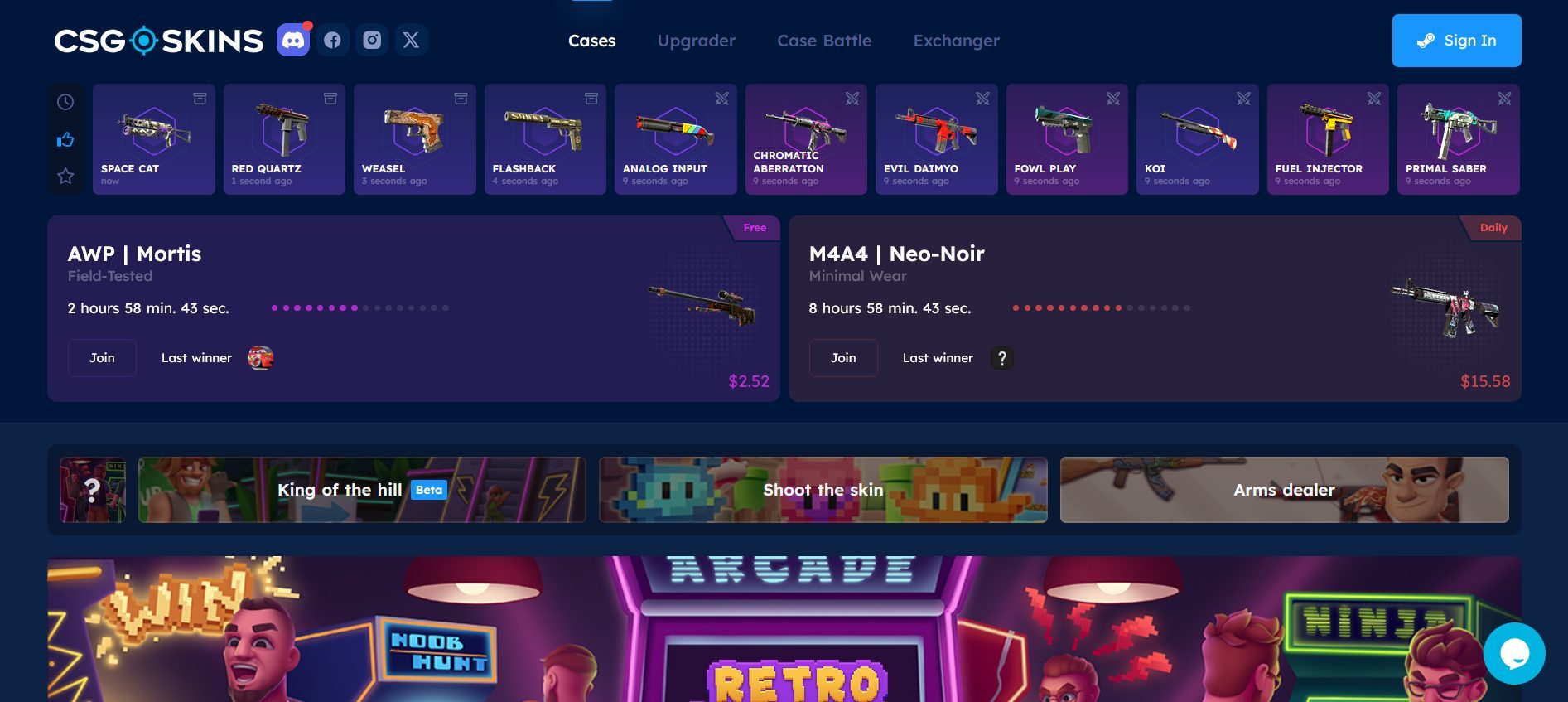Join the M4A4 Neo-Noir daily giveaway

[x=843, y=358]
